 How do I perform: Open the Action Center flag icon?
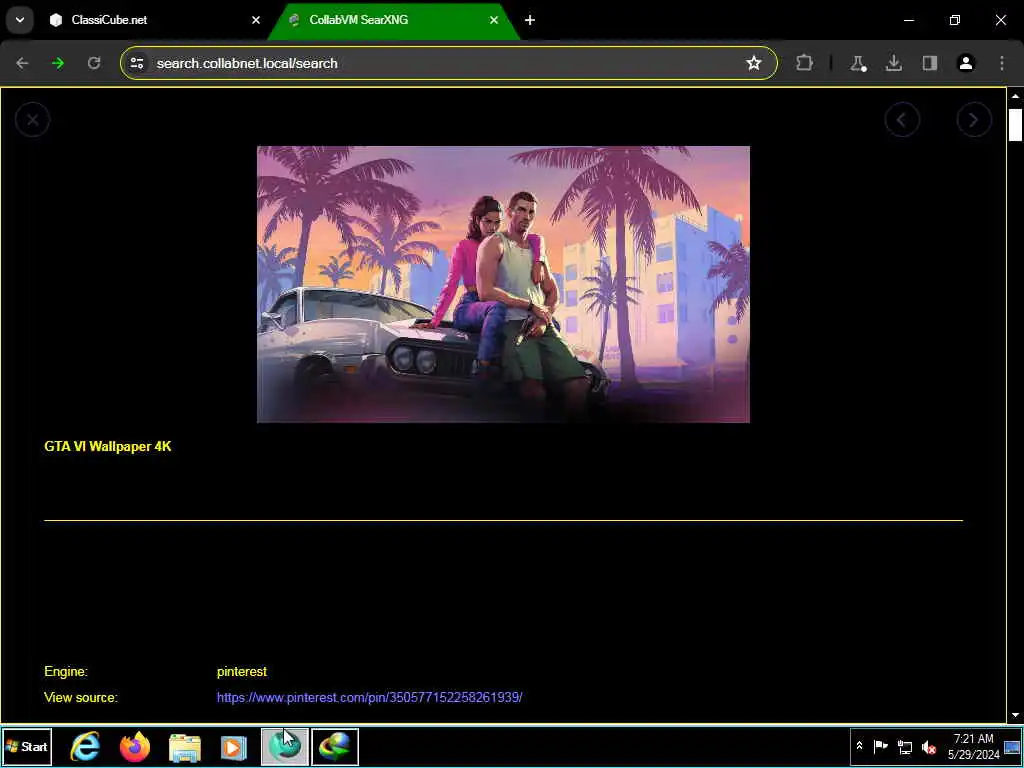click(x=880, y=746)
